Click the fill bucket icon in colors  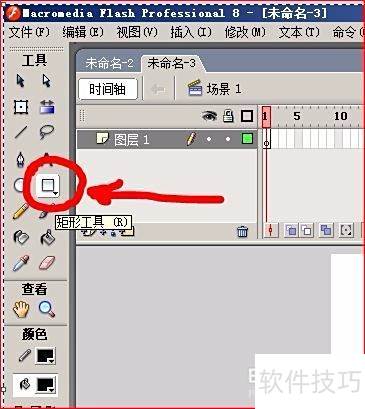[25, 384]
